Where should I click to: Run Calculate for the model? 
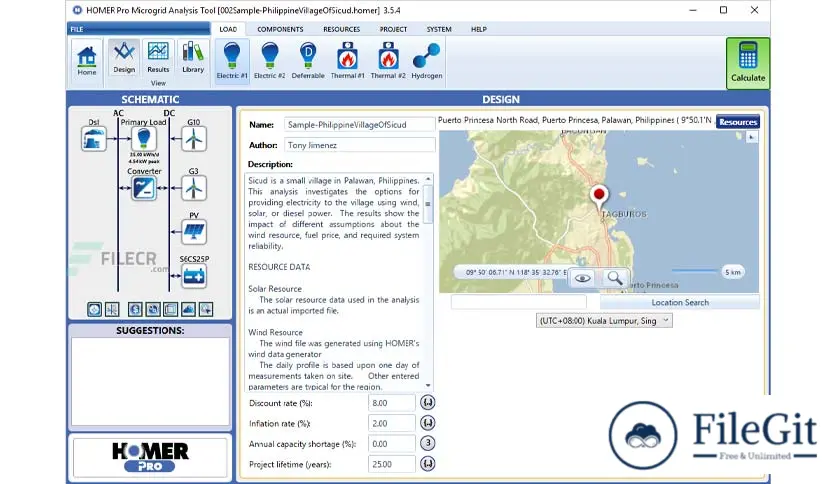coord(747,63)
